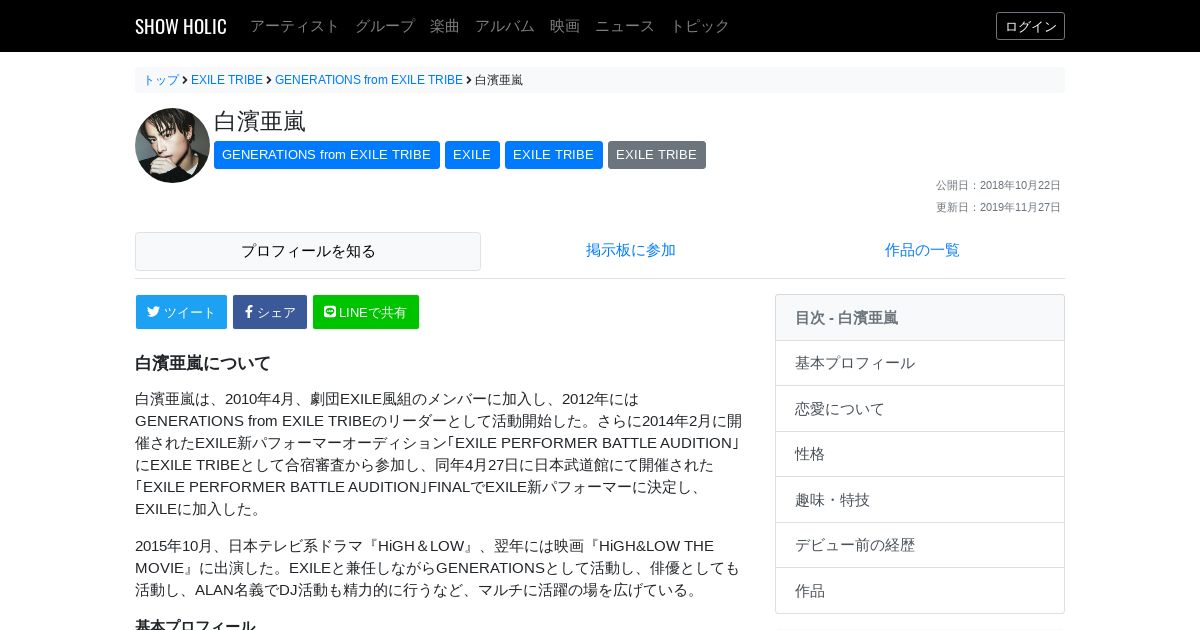Share via the Twitter ツイート button
This screenshot has width=1200, height=630.
pos(181,312)
